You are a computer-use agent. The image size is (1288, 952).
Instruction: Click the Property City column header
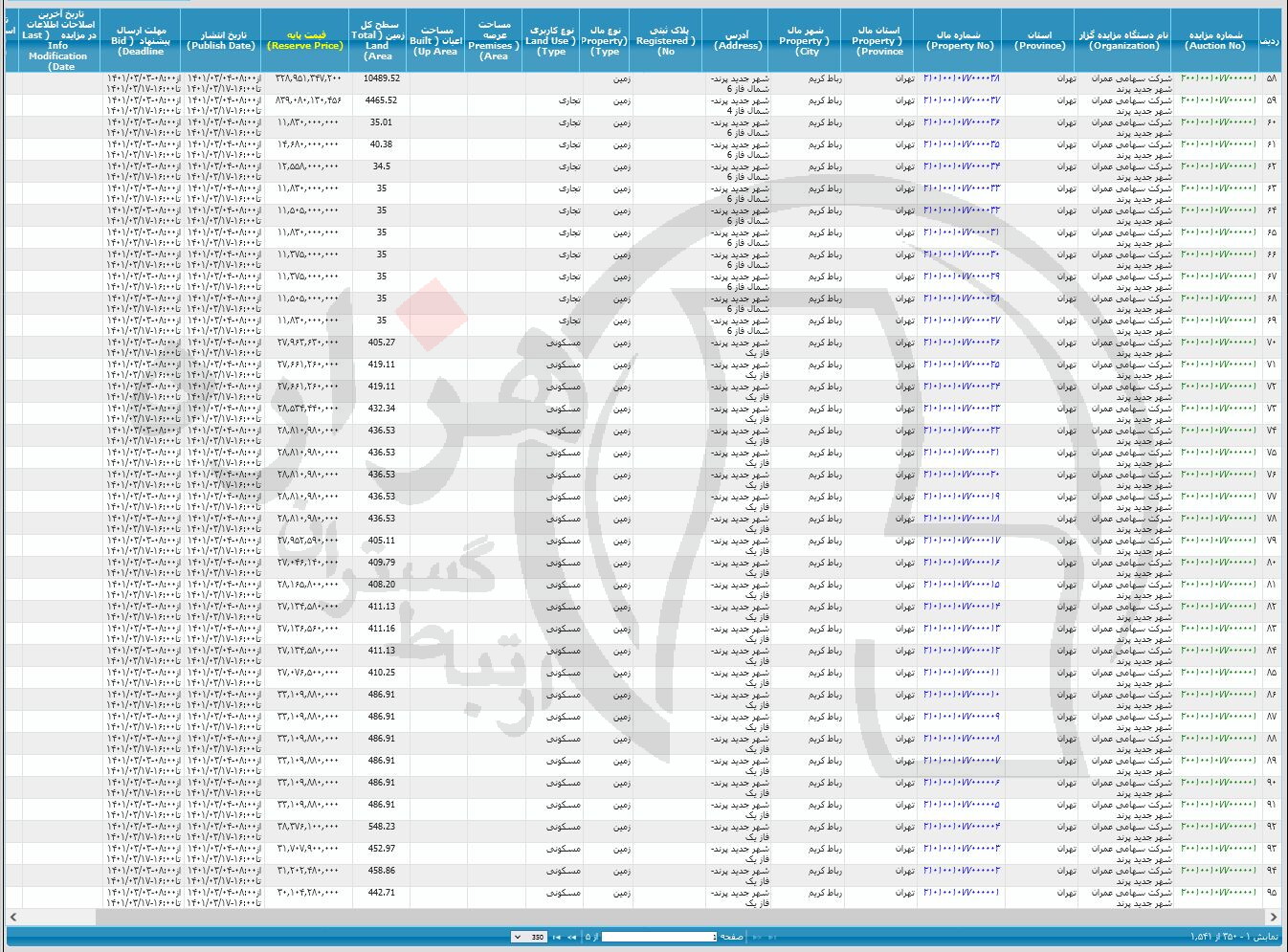(x=806, y=40)
